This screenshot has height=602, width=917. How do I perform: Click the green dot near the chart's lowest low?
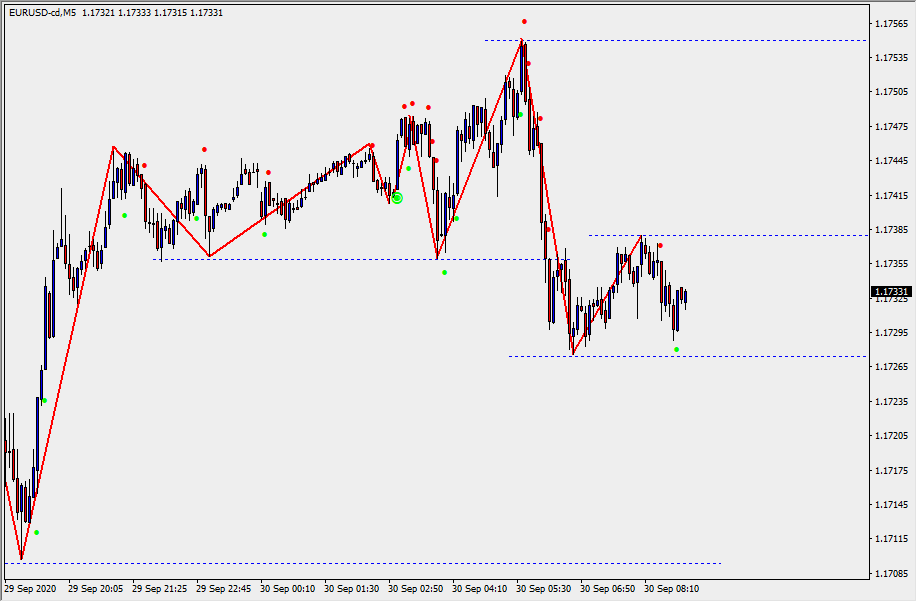[37, 532]
